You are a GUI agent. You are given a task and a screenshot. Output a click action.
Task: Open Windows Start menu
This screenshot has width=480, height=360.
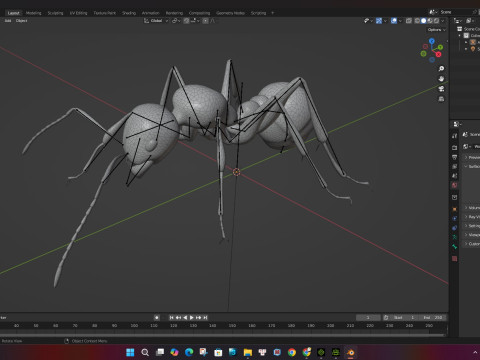(x=130, y=352)
